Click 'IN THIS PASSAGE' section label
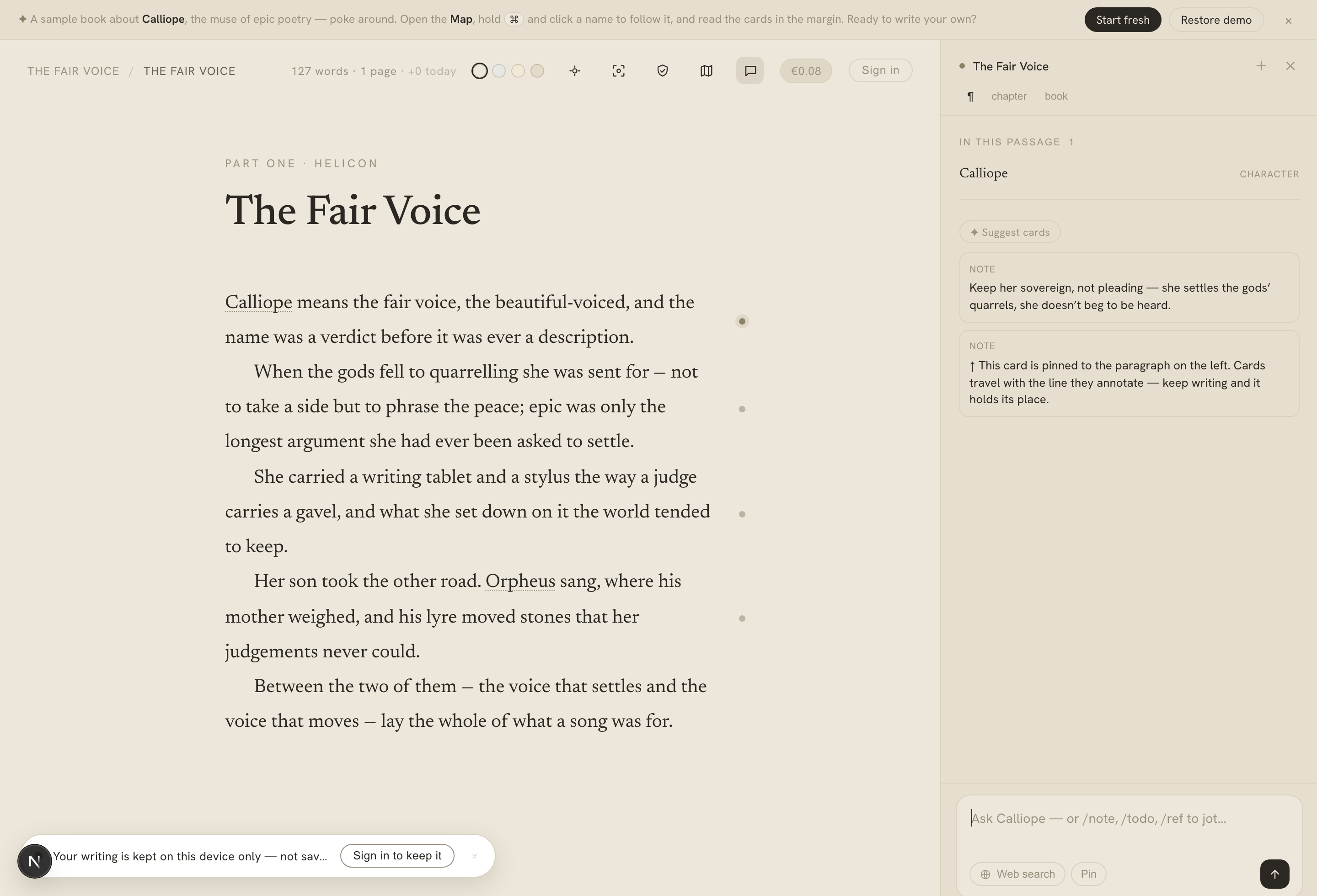 tap(1010, 142)
